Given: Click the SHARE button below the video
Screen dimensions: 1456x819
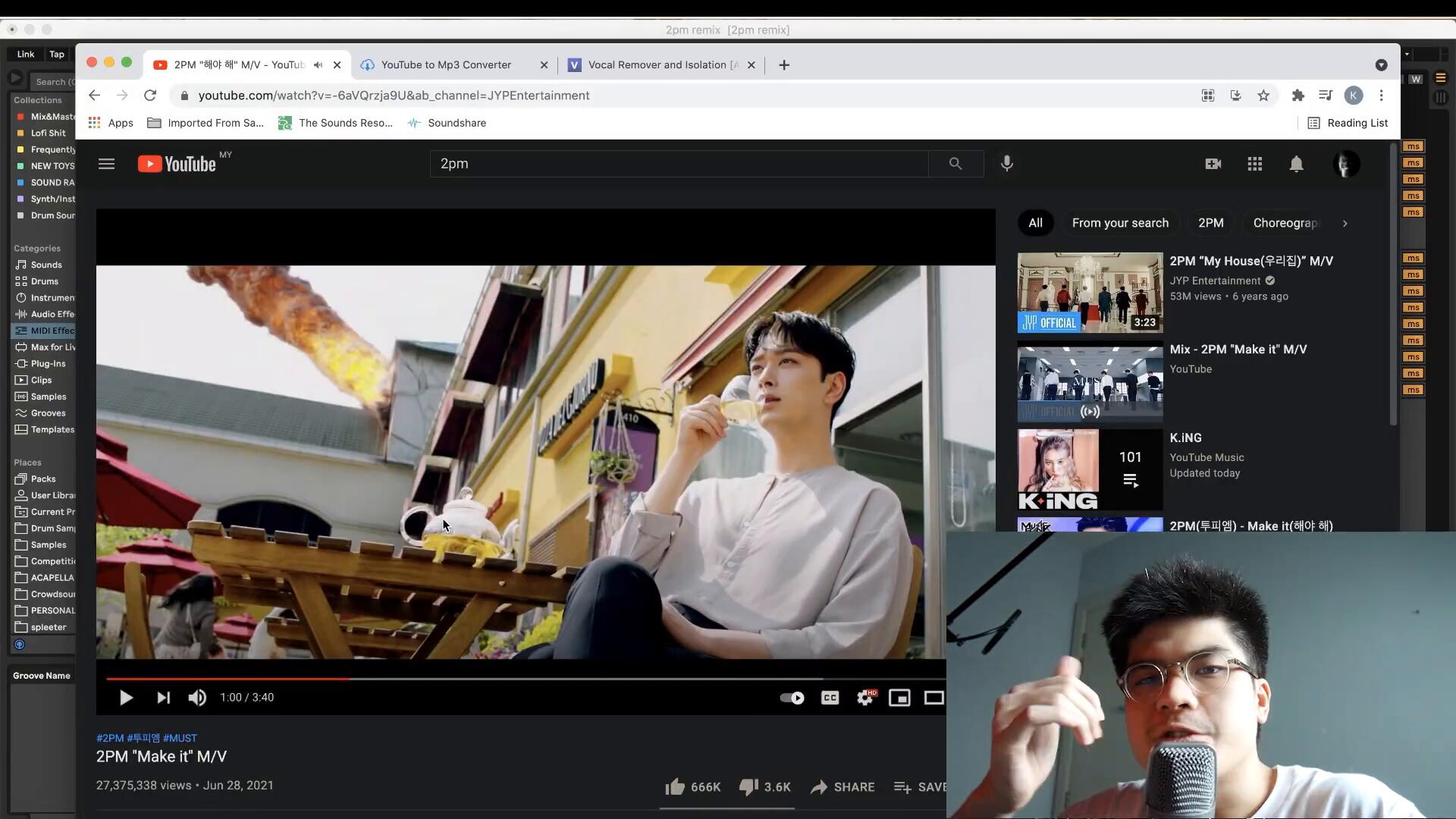Looking at the screenshot, I should tap(843, 787).
